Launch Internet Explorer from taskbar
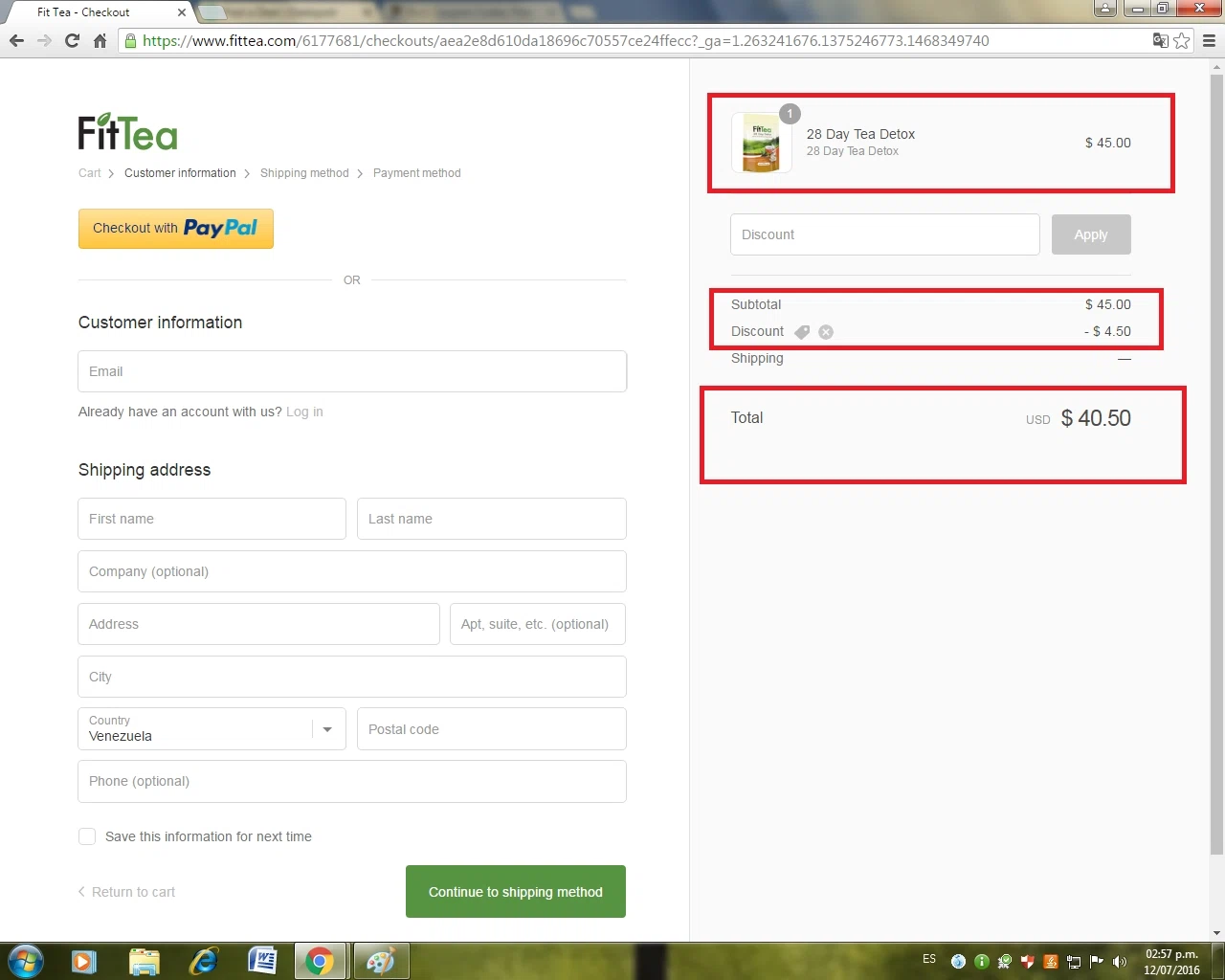1225x980 pixels. coord(203,961)
